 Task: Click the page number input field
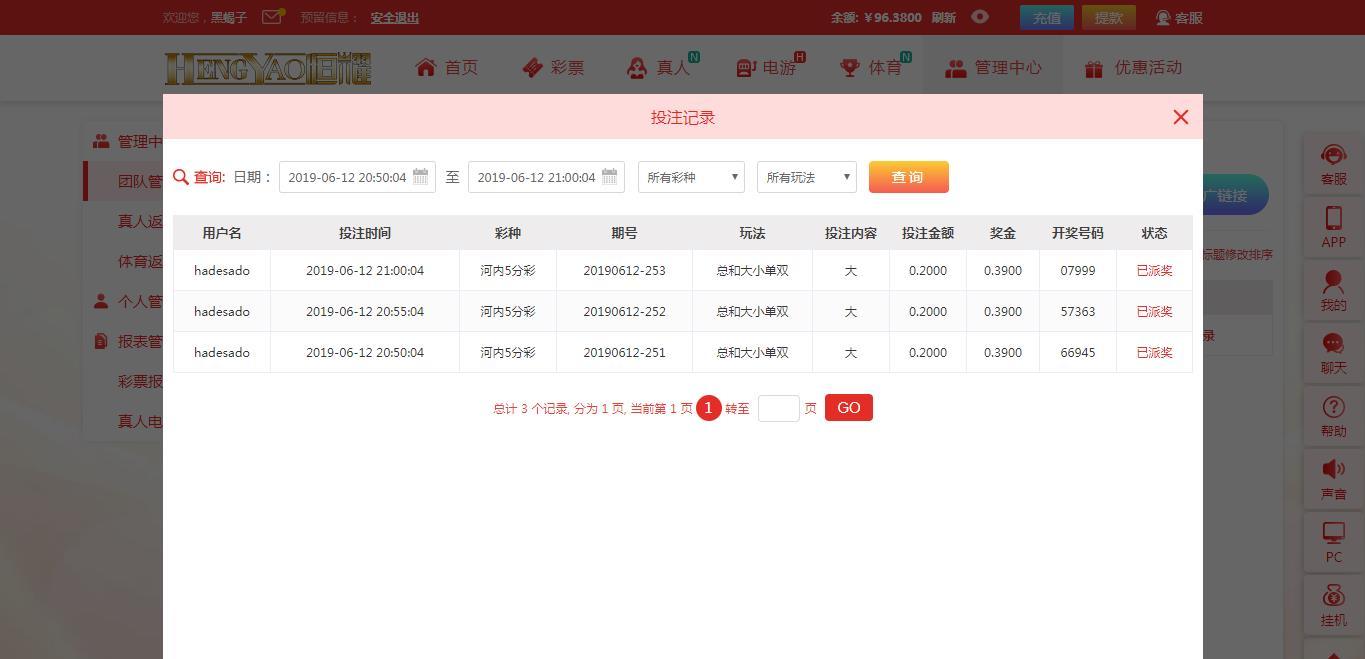click(x=778, y=408)
